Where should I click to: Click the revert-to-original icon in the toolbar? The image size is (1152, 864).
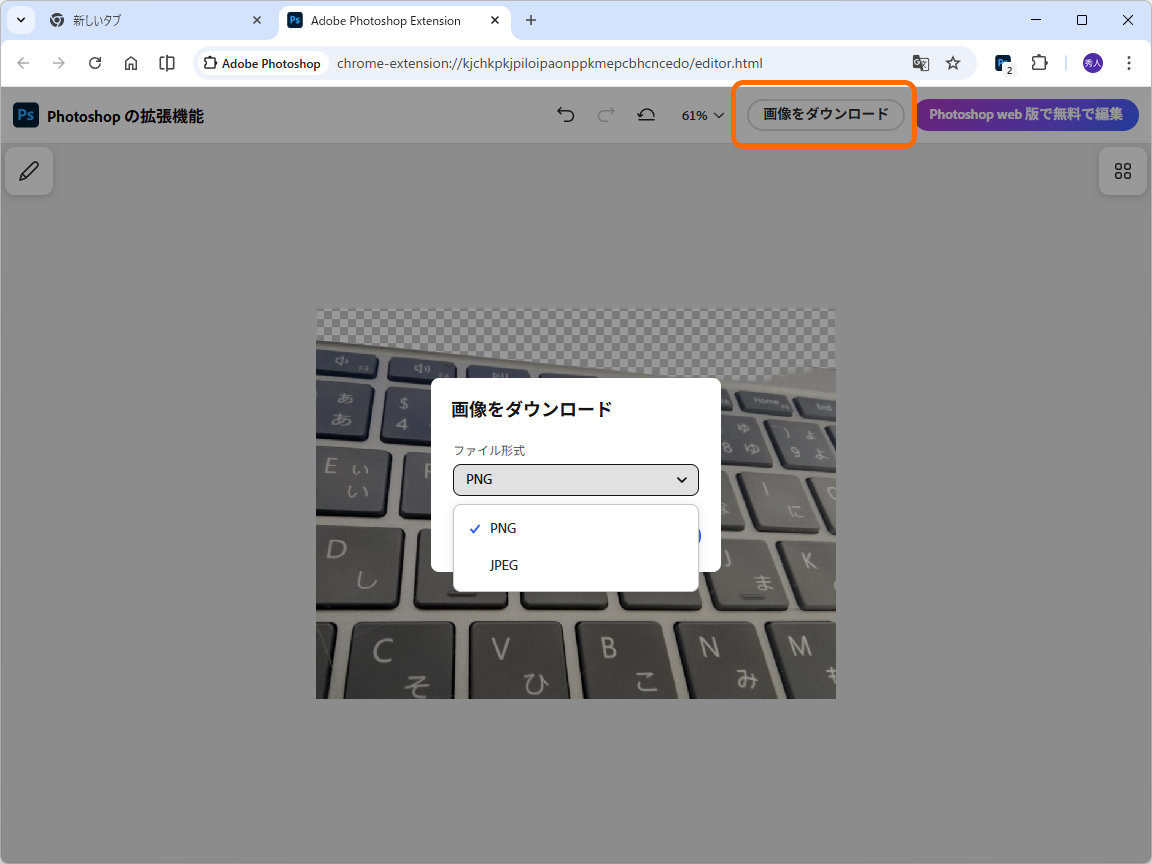[x=646, y=114]
